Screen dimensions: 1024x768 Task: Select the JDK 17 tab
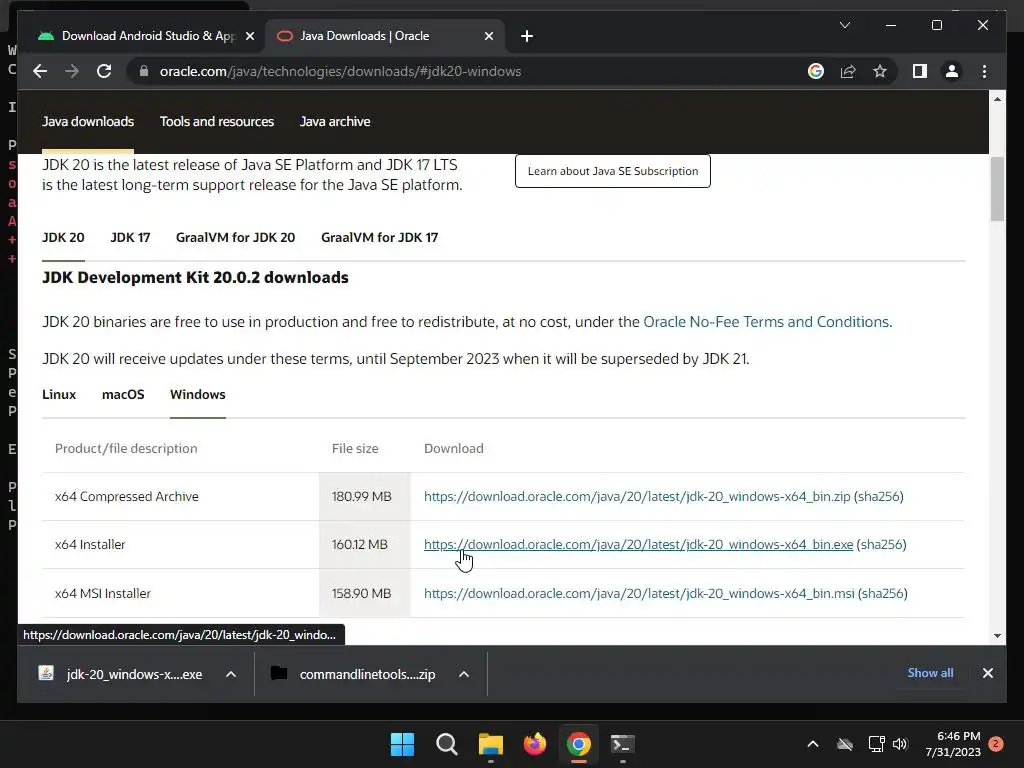[x=130, y=238]
